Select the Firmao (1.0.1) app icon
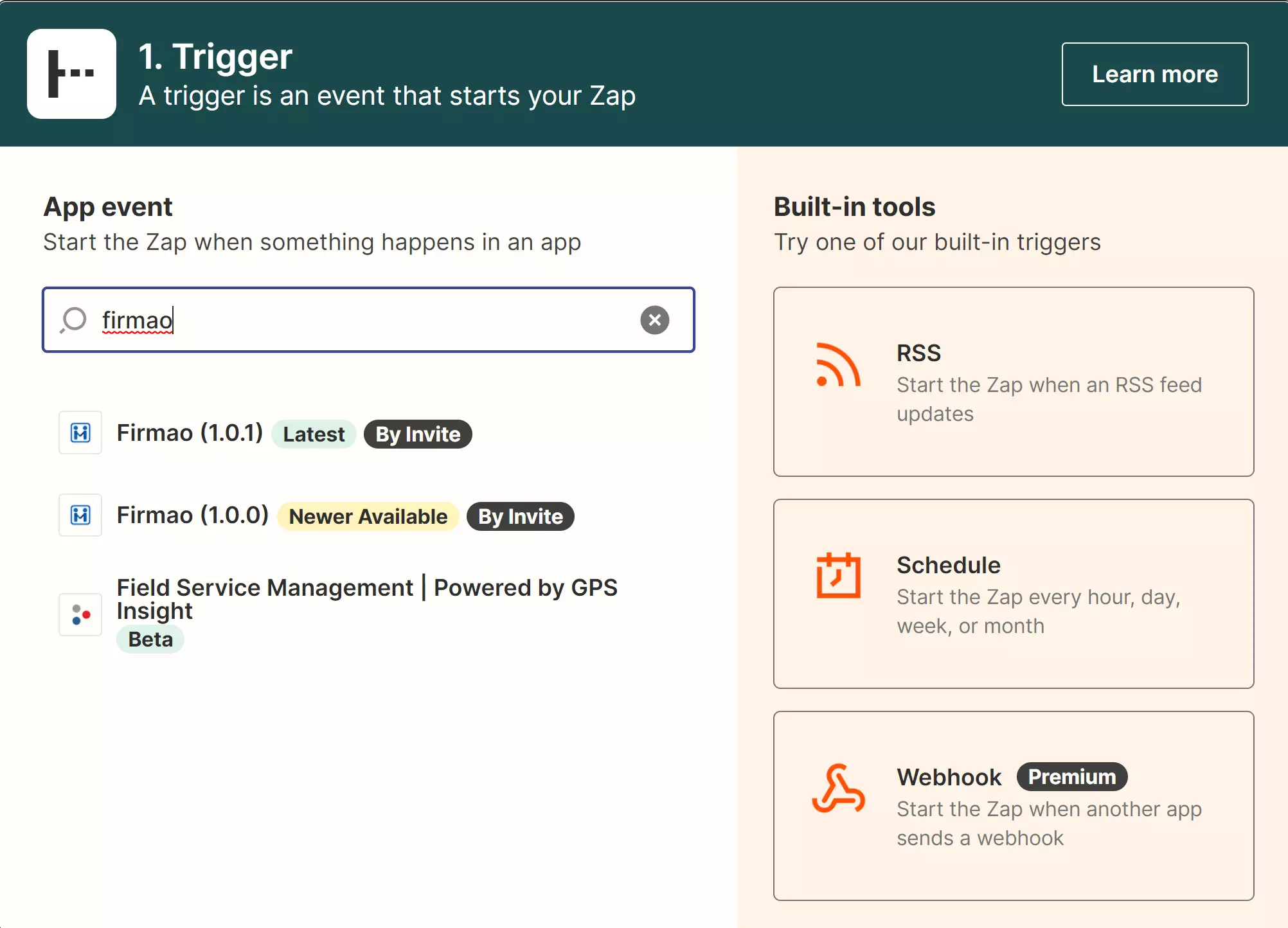The height and width of the screenshot is (928, 1288). point(80,433)
